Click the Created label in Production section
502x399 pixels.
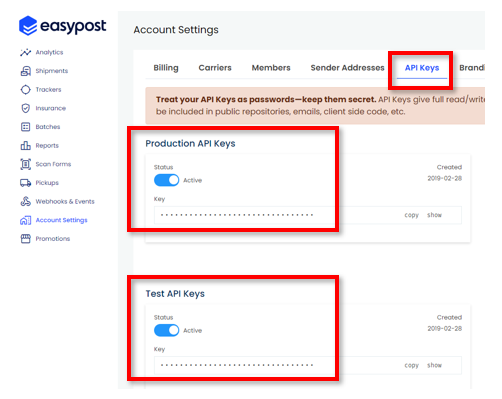pyautogui.click(x=449, y=167)
